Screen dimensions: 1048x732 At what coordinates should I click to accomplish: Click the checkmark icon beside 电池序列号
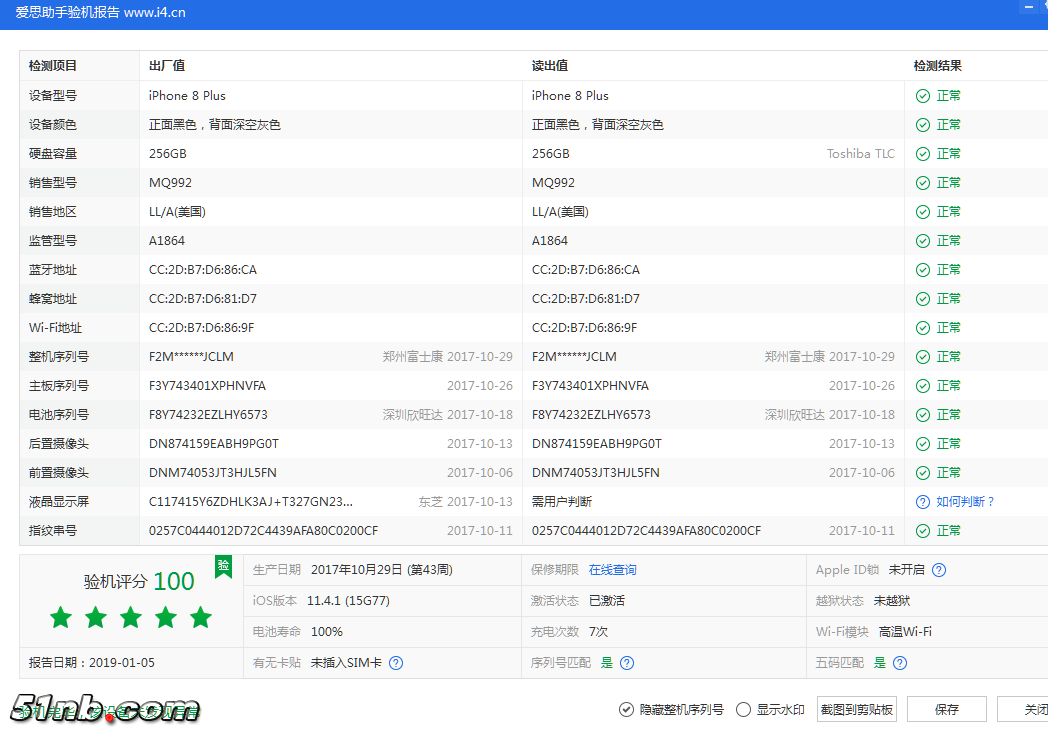pos(922,414)
